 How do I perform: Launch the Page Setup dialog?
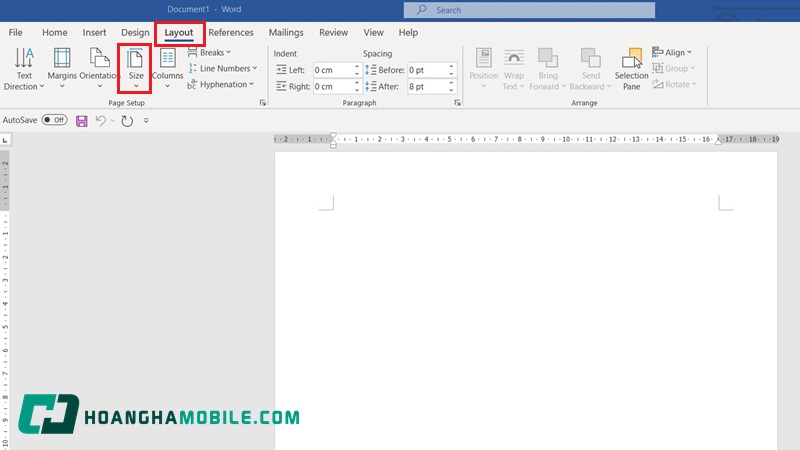click(263, 103)
